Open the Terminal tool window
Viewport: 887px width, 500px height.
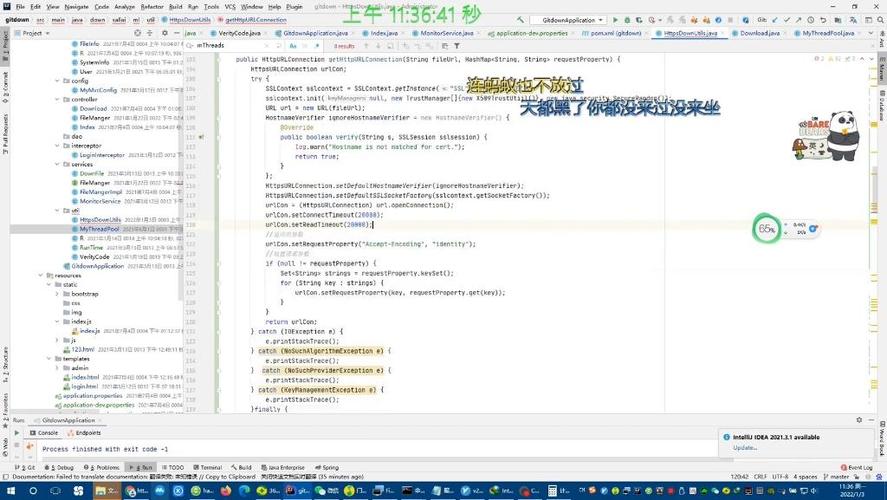[x=208, y=468]
